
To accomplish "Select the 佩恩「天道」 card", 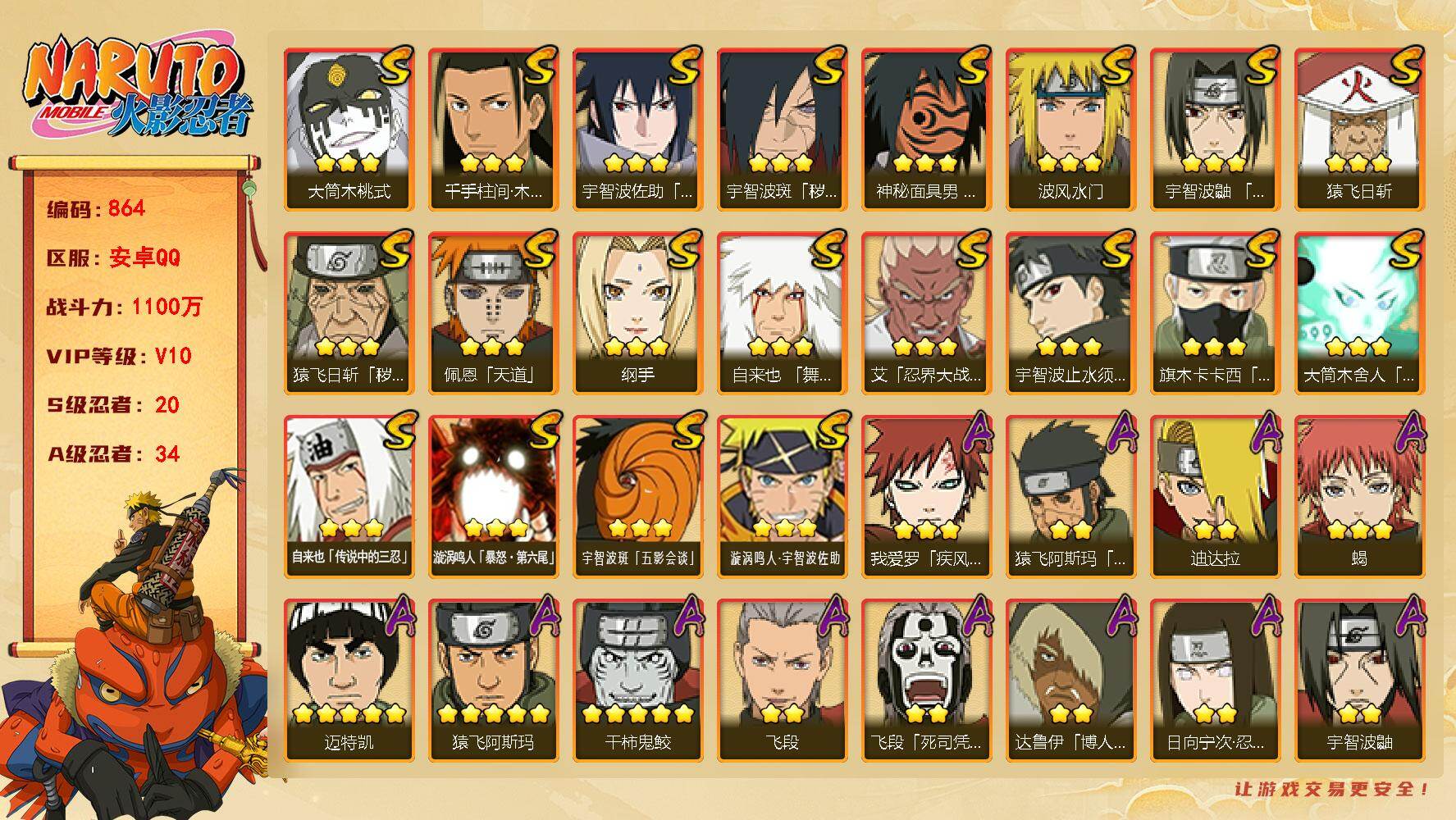I will click(x=494, y=313).
